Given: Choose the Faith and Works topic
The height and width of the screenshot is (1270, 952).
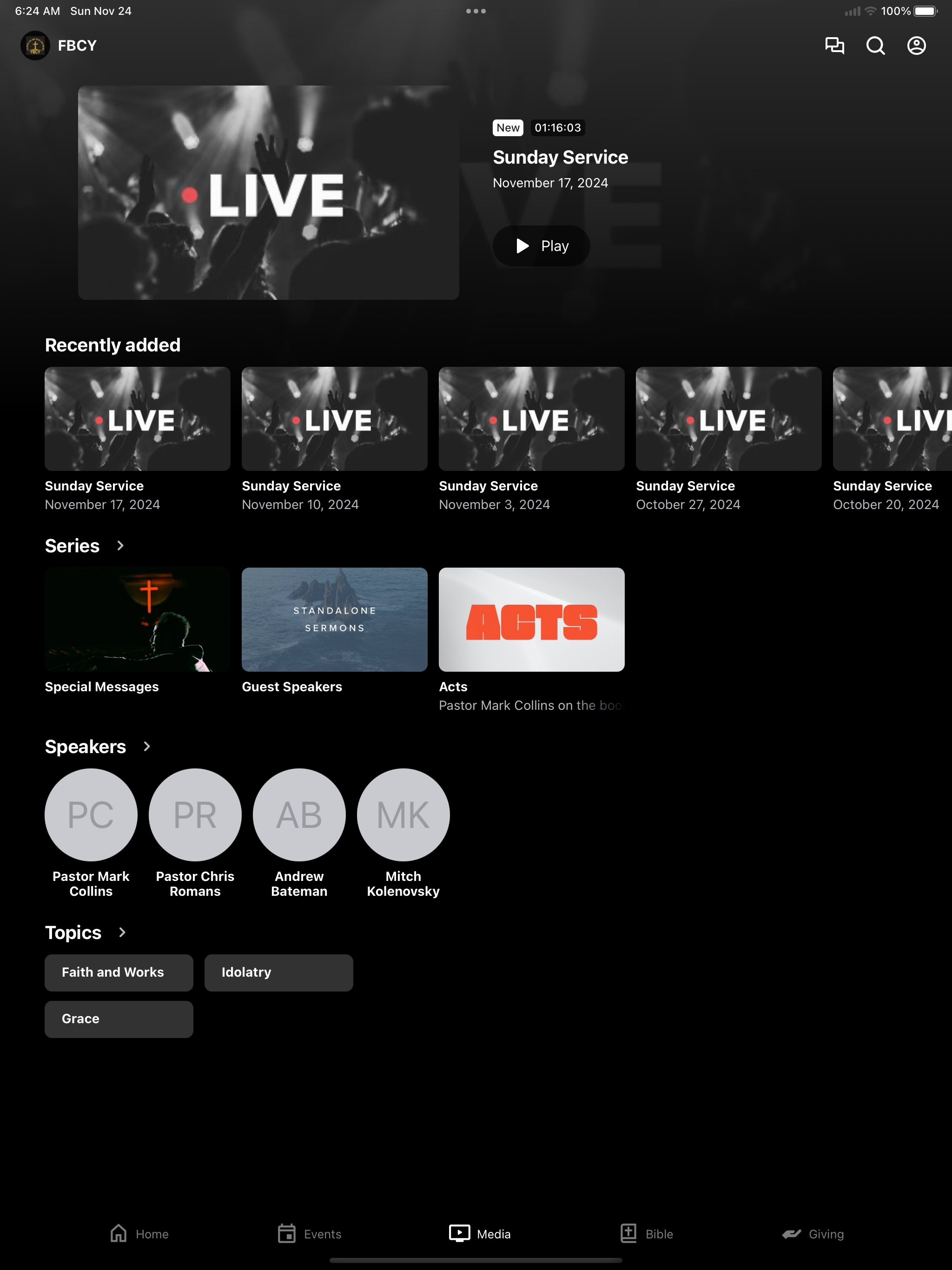Looking at the screenshot, I should (119, 972).
